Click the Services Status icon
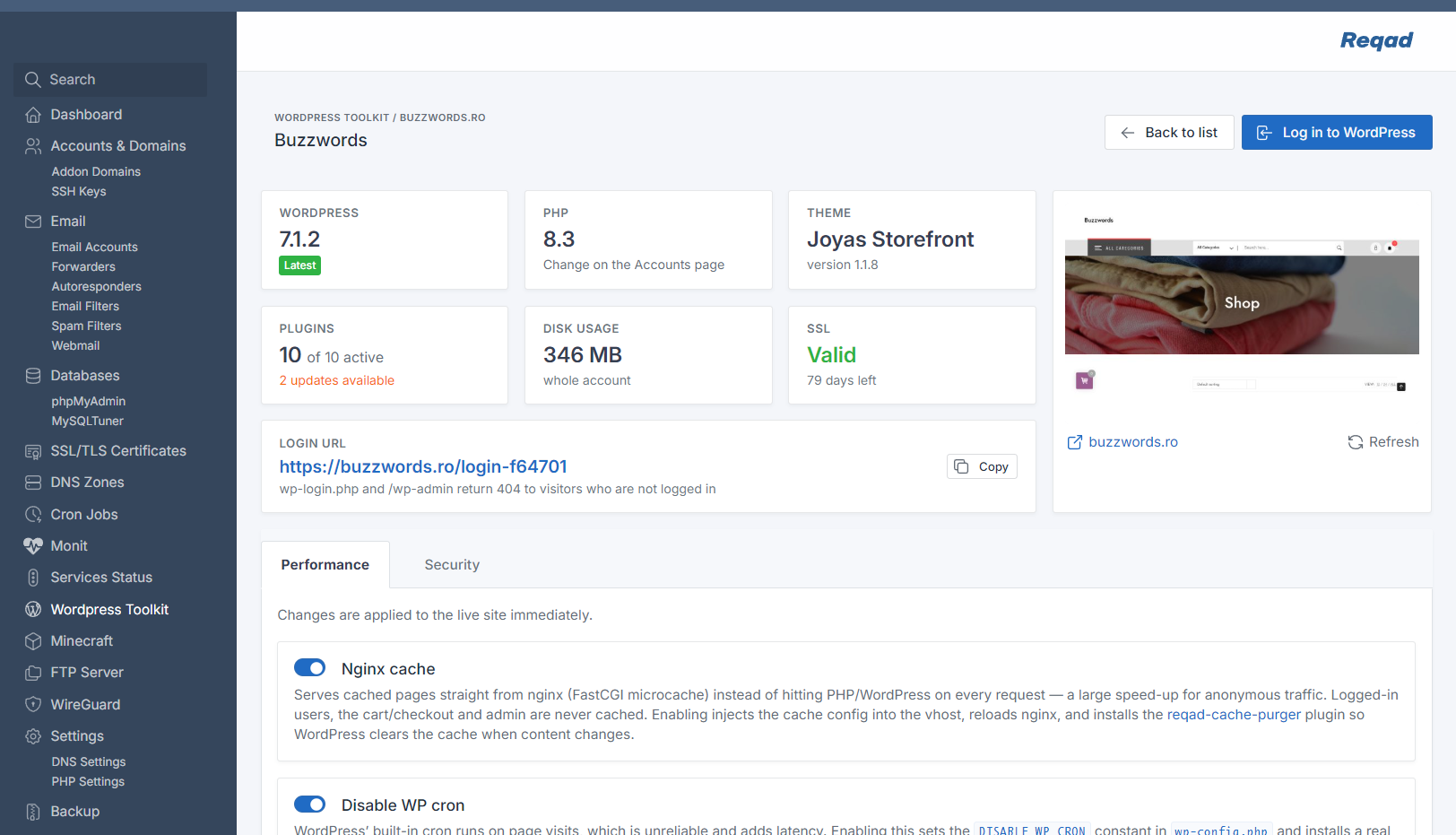Image resolution: width=1456 pixels, height=835 pixels. tap(33, 578)
